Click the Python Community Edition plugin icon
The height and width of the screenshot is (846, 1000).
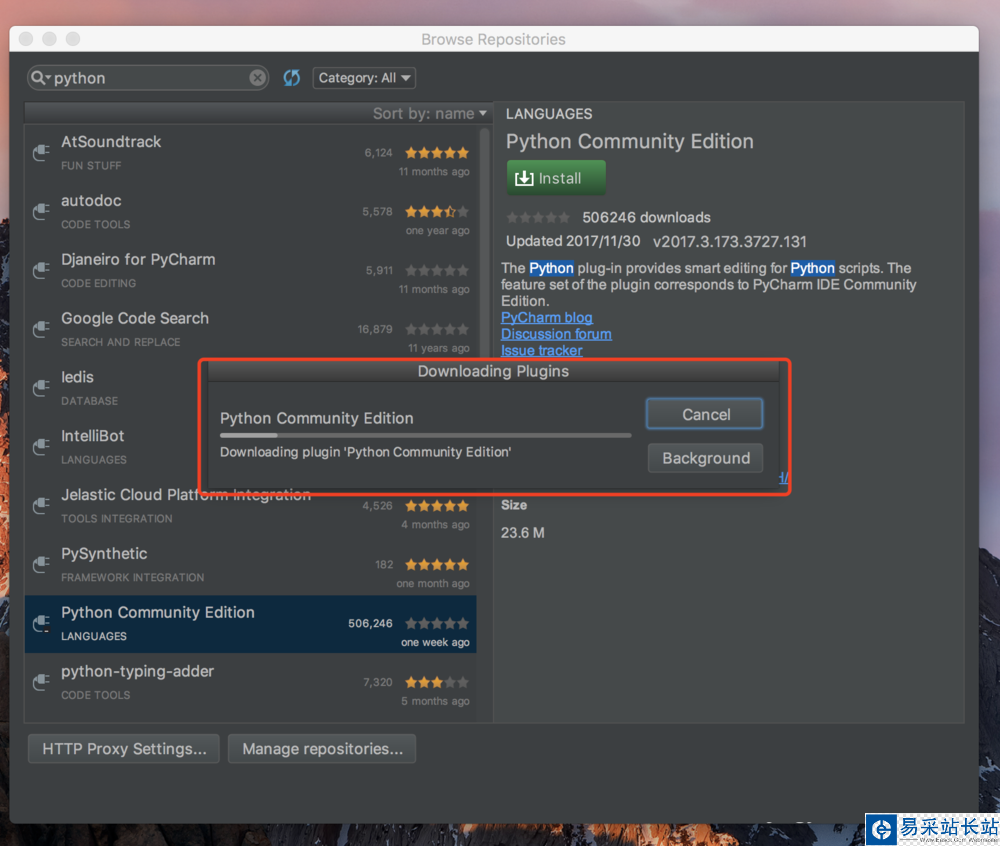pos(41,623)
